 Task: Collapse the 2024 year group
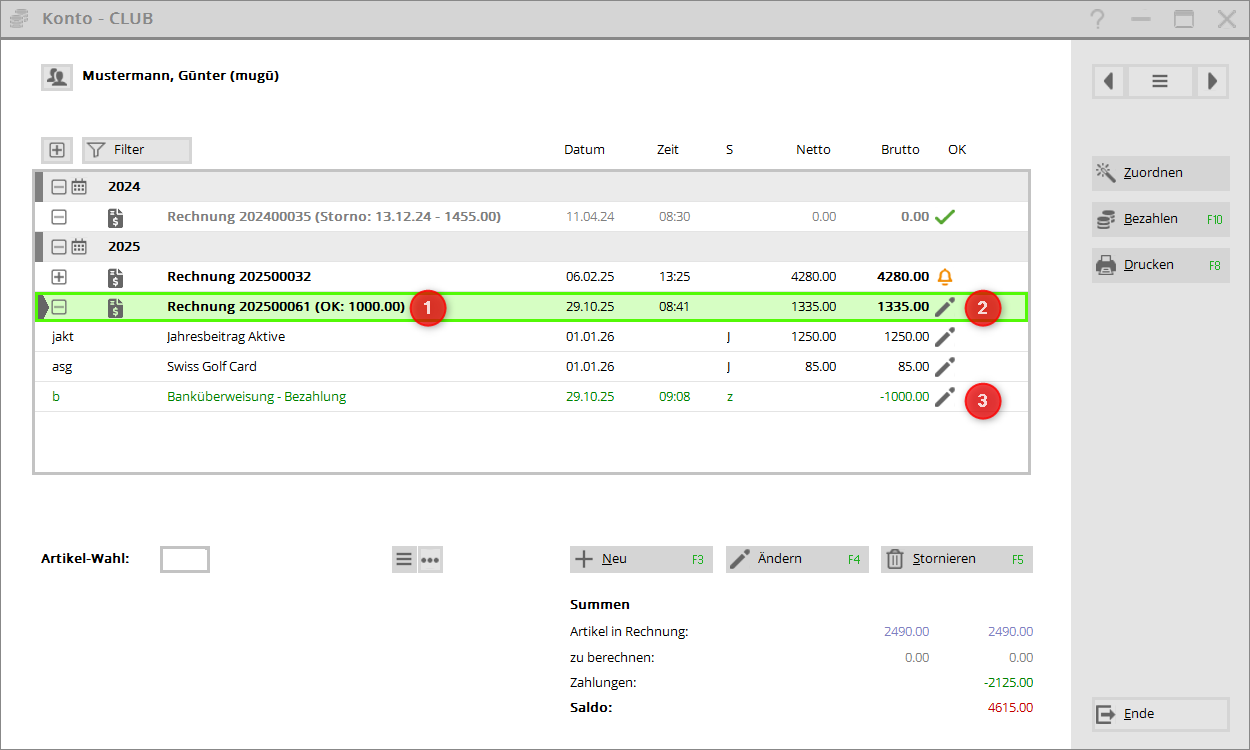pyautogui.click(x=59, y=187)
